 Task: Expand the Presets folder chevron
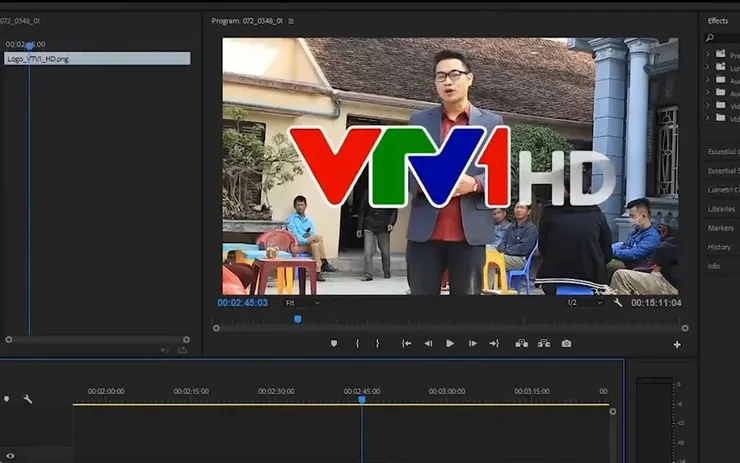pyautogui.click(x=708, y=54)
